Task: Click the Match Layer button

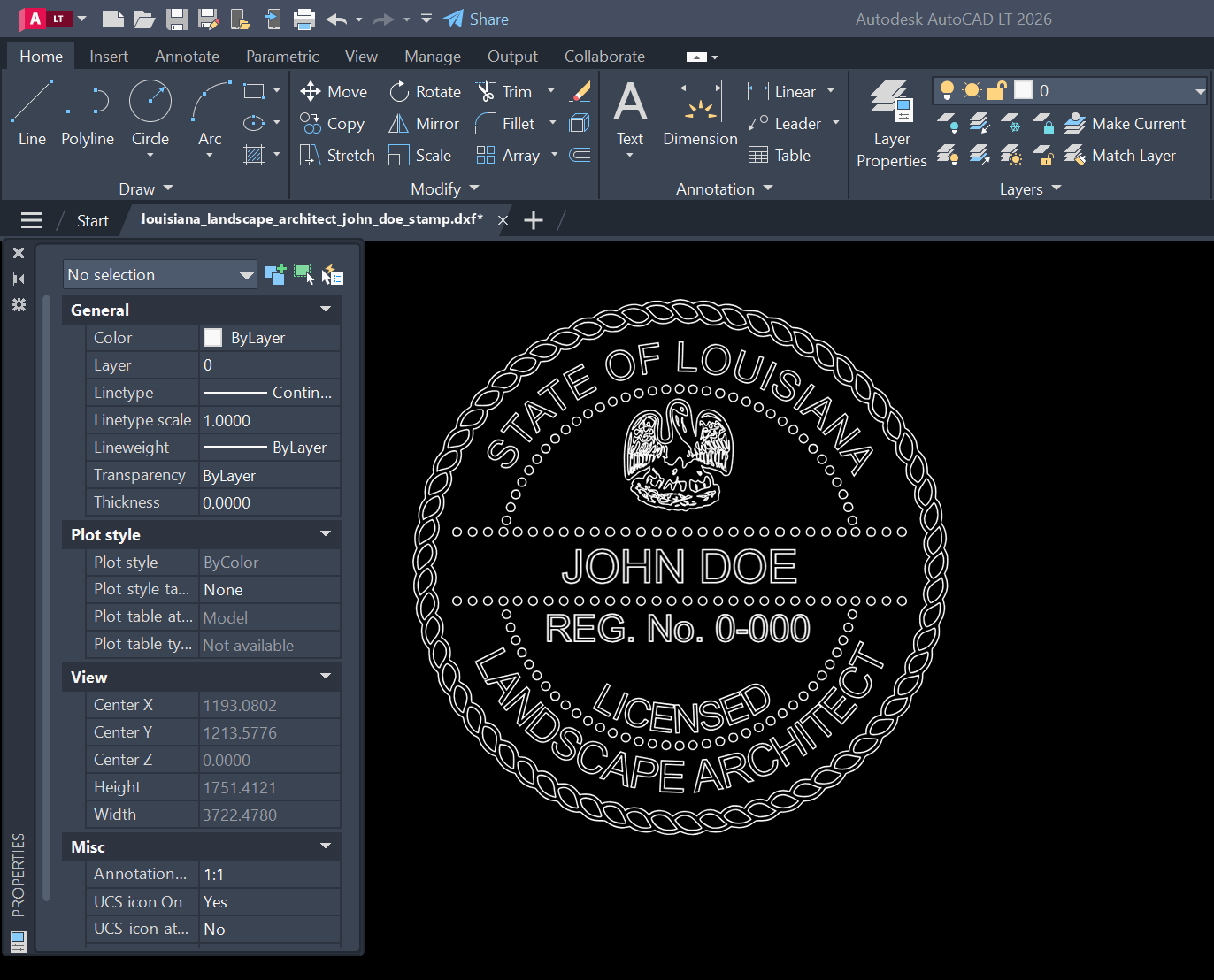Action: (1120, 155)
